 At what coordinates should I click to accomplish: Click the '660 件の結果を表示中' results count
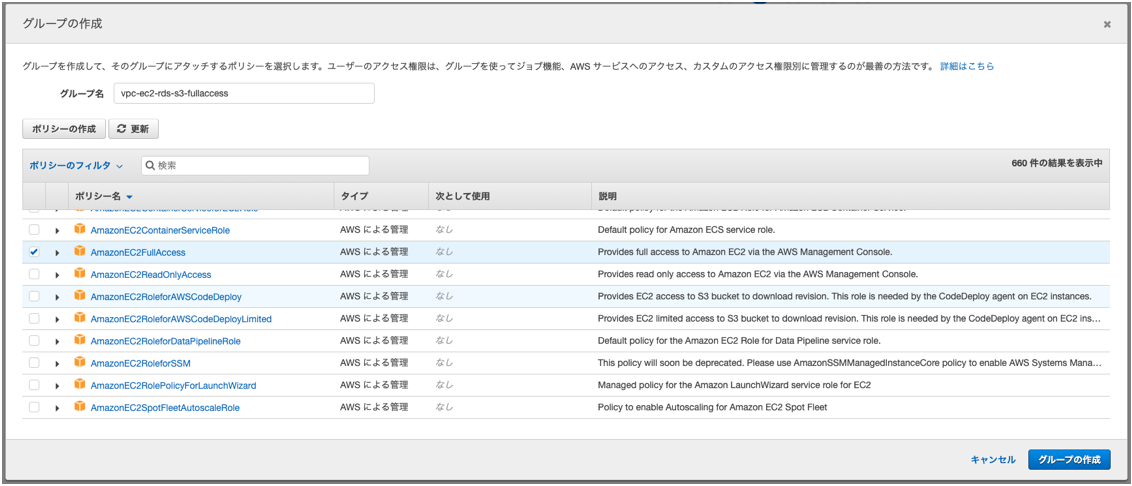coord(1057,163)
